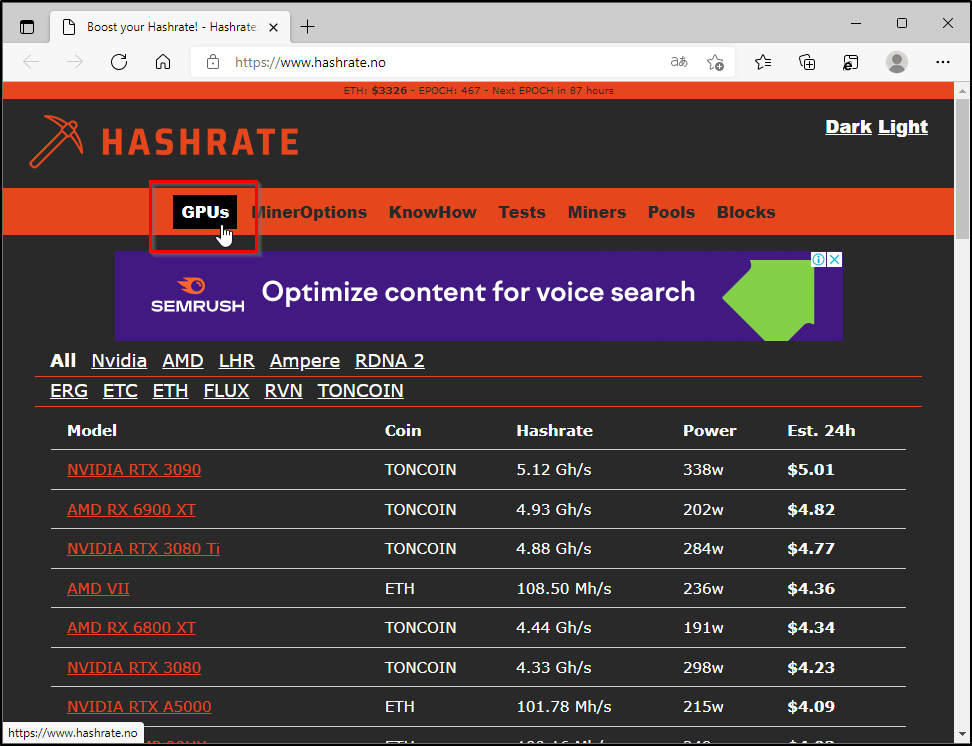Open the ad info icon
The image size is (972, 746).
pyautogui.click(x=818, y=259)
